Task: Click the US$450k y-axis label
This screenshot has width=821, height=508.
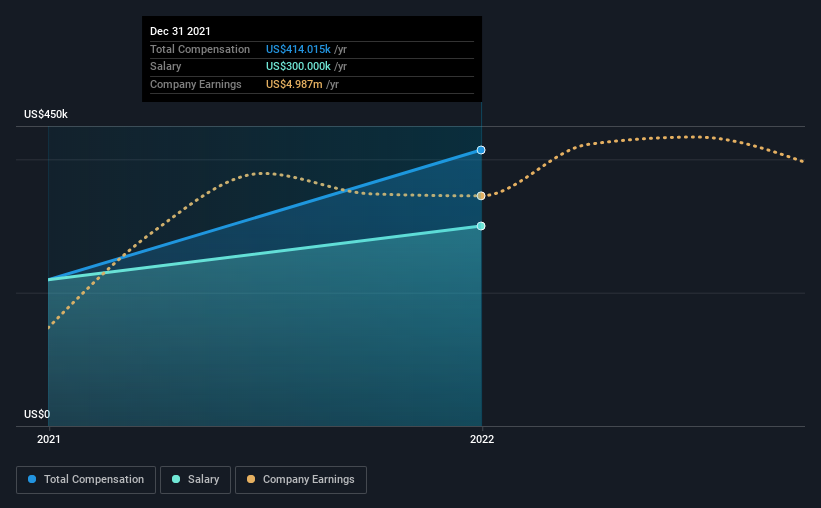Action: coord(46,114)
